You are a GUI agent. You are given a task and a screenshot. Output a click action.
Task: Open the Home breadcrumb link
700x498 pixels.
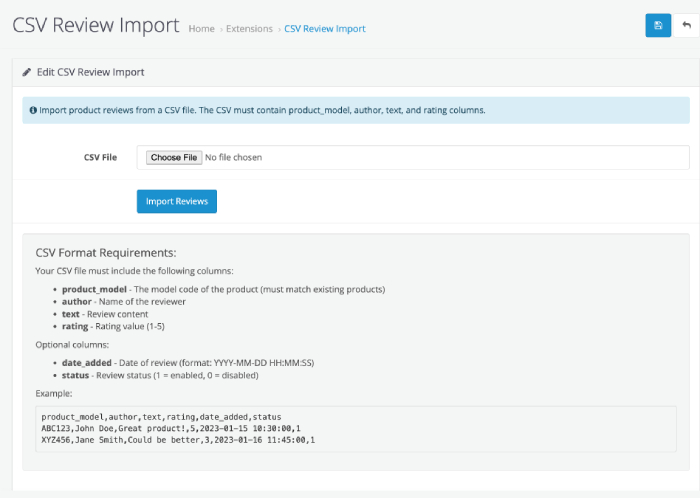201,29
